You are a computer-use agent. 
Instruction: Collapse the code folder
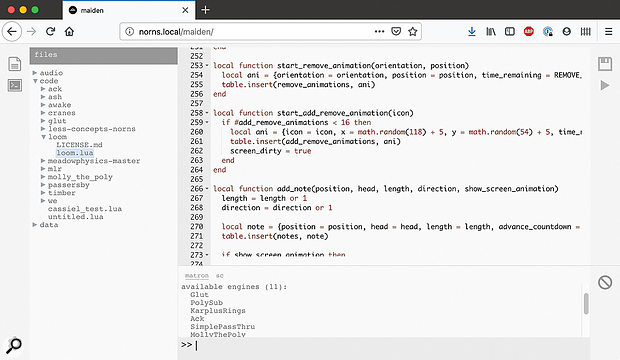(x=35, y=81)
